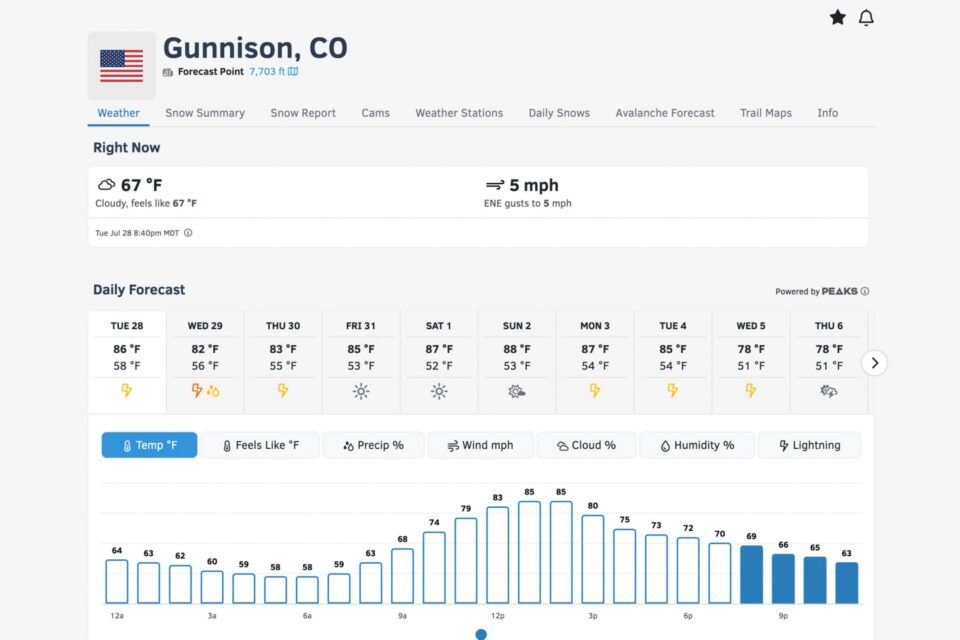The width and height of the screenshot is (960, 640).
Task: Click the lightning icon under TUE 28
Action: (x=127, y=390)
